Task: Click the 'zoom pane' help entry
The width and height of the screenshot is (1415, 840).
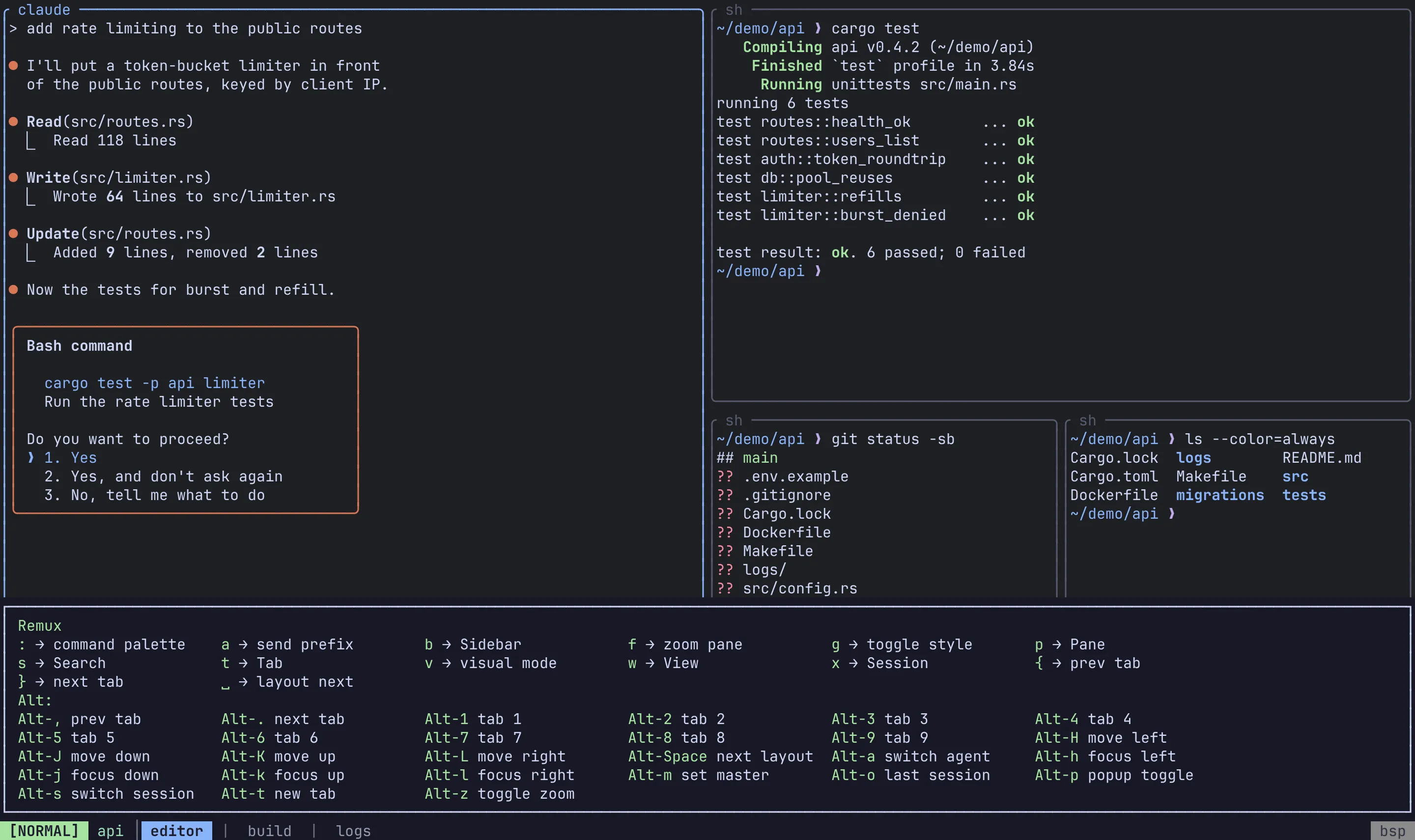Action: pyautogui.click(x=685, y=644)
